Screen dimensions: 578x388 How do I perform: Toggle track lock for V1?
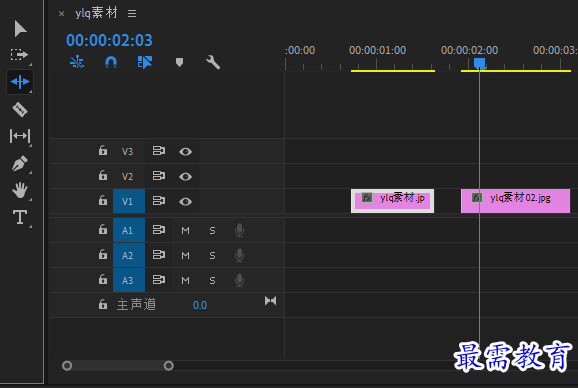(103, 200)
